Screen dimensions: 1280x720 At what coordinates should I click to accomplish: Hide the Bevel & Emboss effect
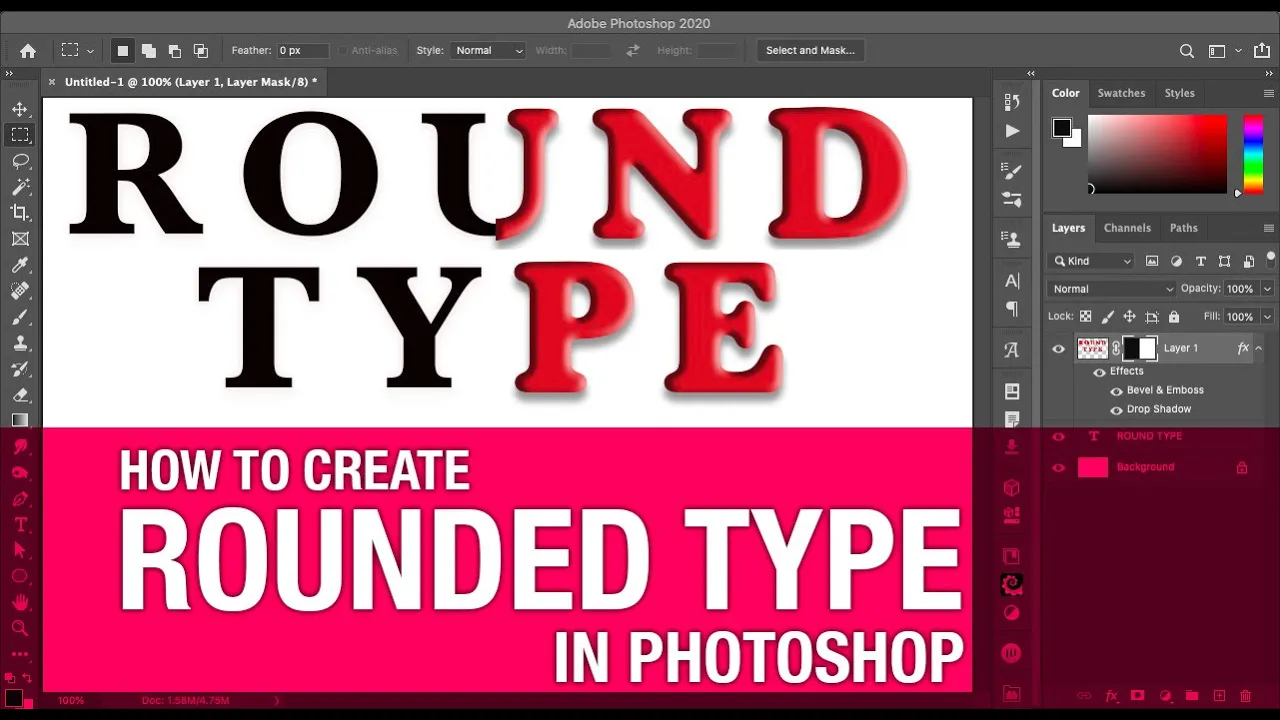tap(1116, 391)
